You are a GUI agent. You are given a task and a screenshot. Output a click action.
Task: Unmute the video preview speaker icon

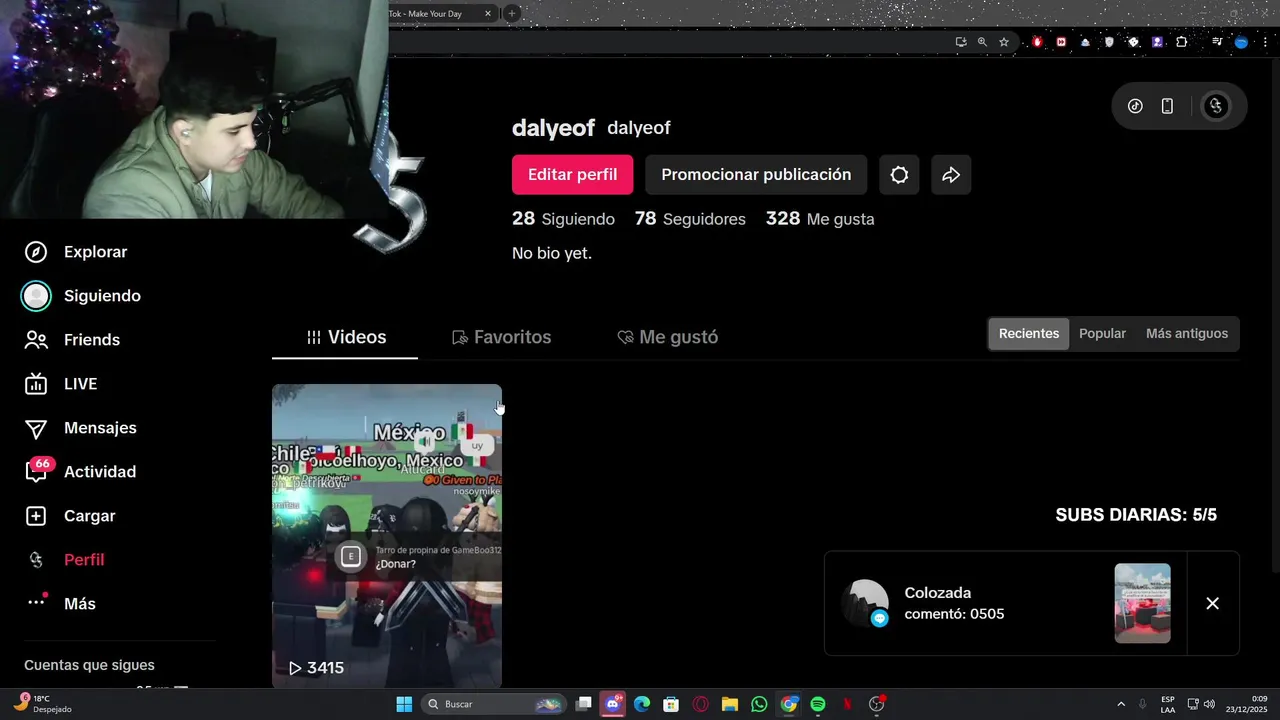tap(425, 441)
